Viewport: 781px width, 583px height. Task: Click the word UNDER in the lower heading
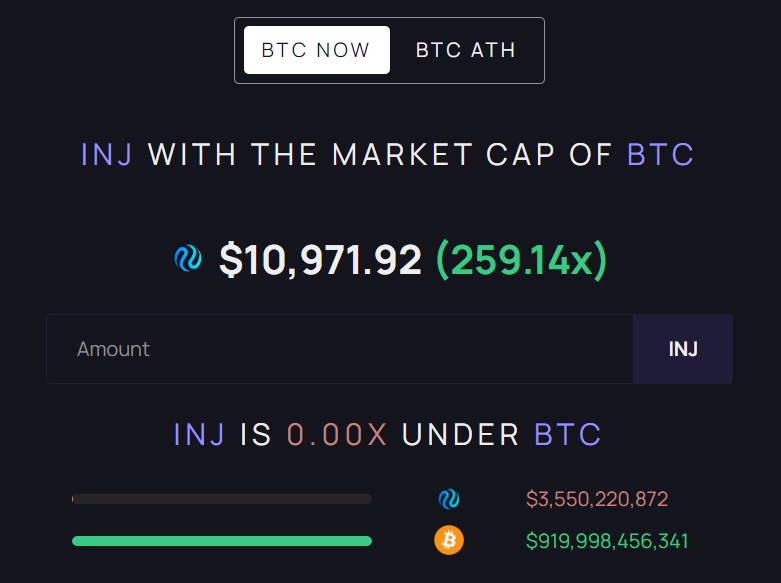[461, 434]
